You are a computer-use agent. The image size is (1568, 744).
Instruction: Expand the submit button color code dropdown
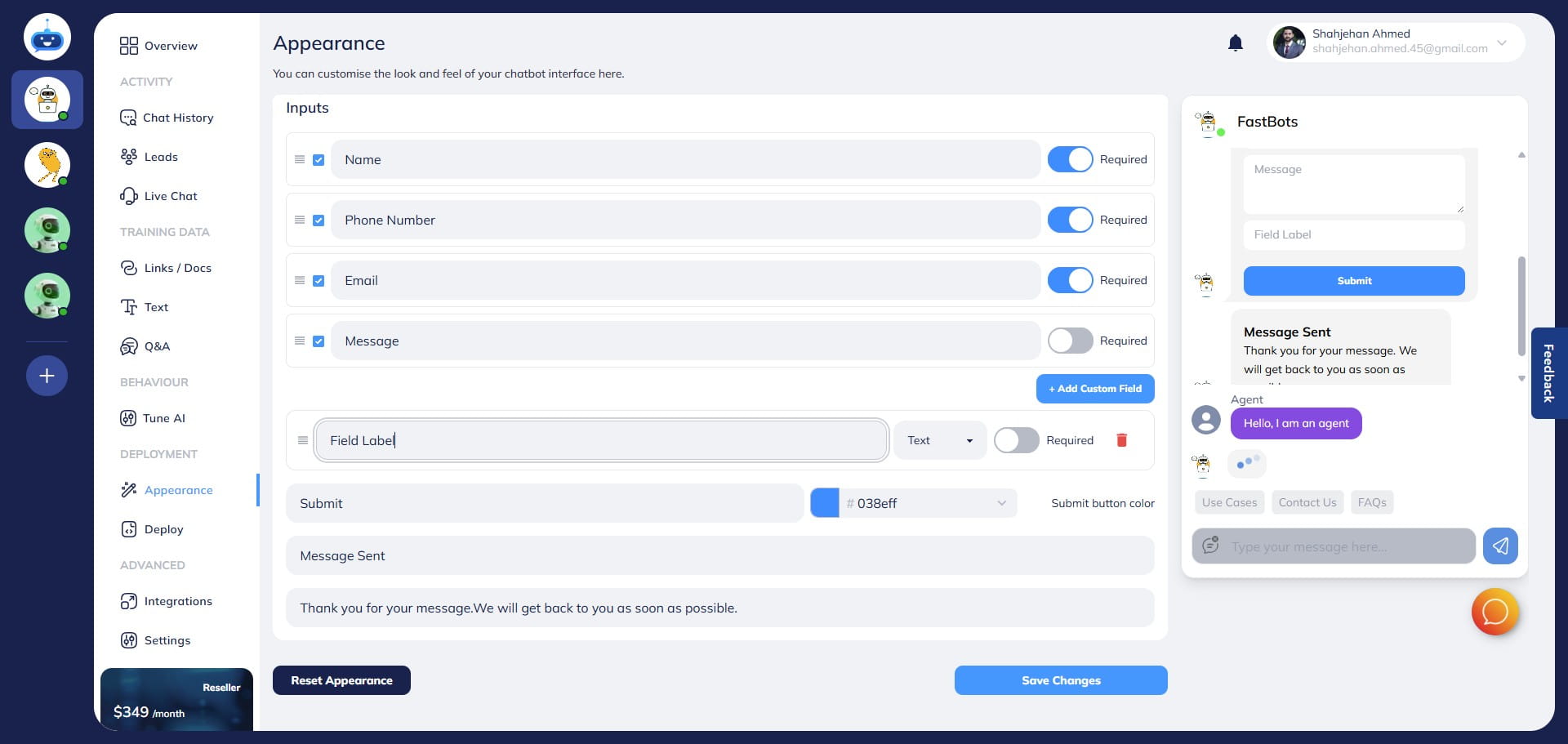pos(1001,503)
